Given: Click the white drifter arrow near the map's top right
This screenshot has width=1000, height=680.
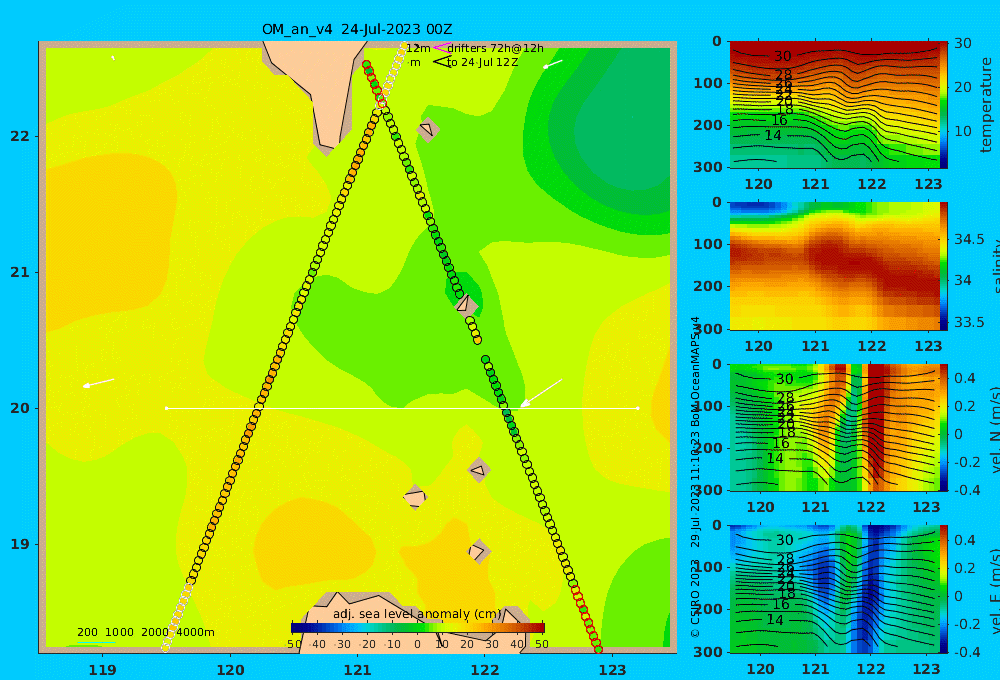Looking at the screenshot, I should (553, 64).
